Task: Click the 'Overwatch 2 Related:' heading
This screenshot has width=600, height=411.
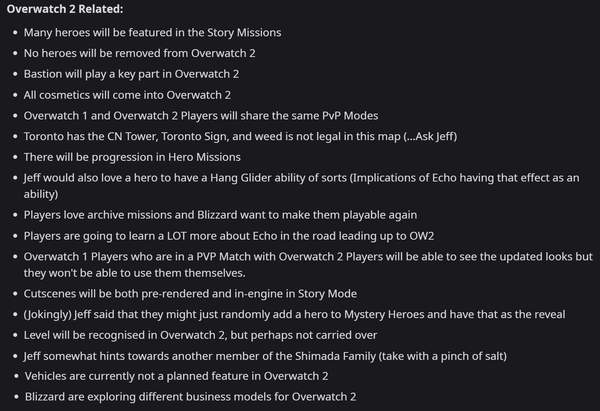Action: pos(65,9)
